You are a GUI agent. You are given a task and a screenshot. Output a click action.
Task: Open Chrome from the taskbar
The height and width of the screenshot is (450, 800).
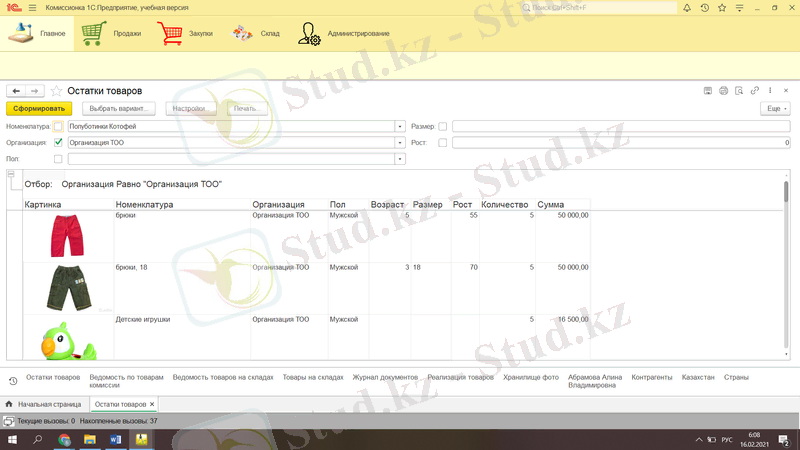pyautogui.click(x=64, y=439)
